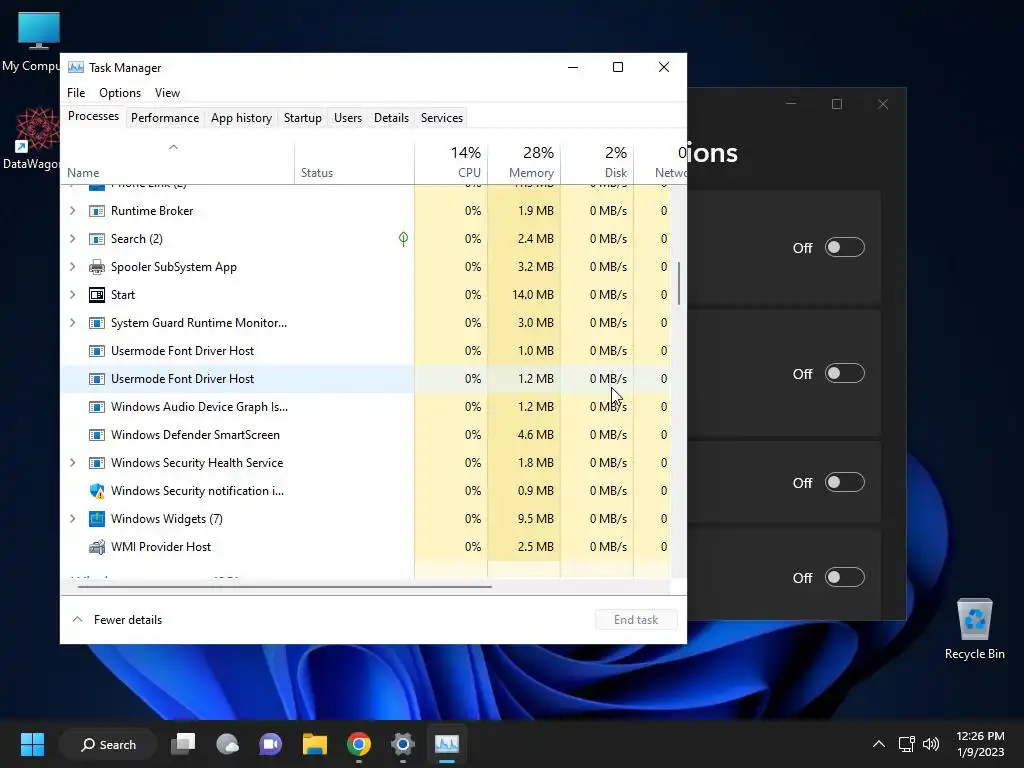Expand Windows Security Health Service group

pos(72,463)
